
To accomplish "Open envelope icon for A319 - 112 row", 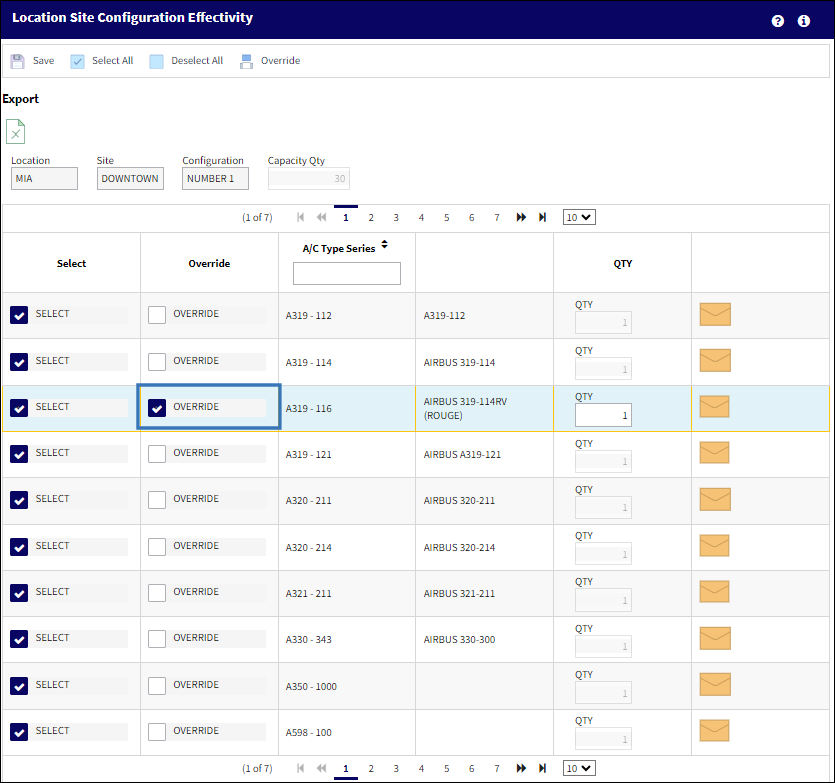I will coord(715,314).
